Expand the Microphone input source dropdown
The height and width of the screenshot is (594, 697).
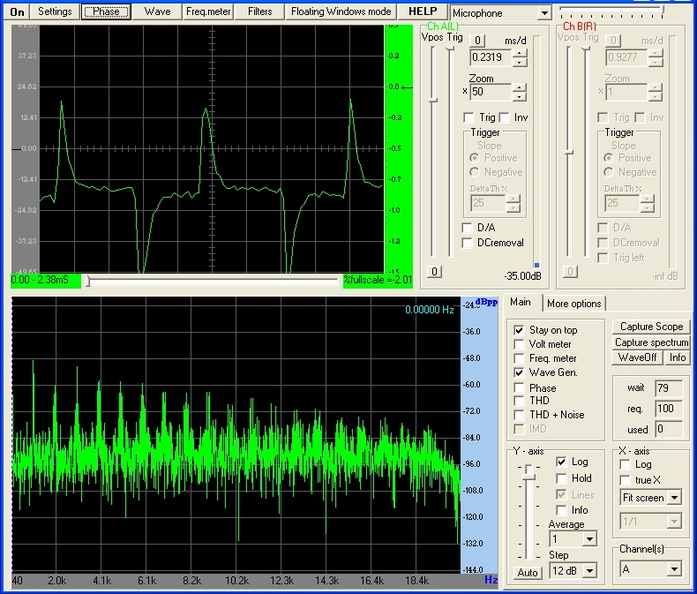click(545, 13)
